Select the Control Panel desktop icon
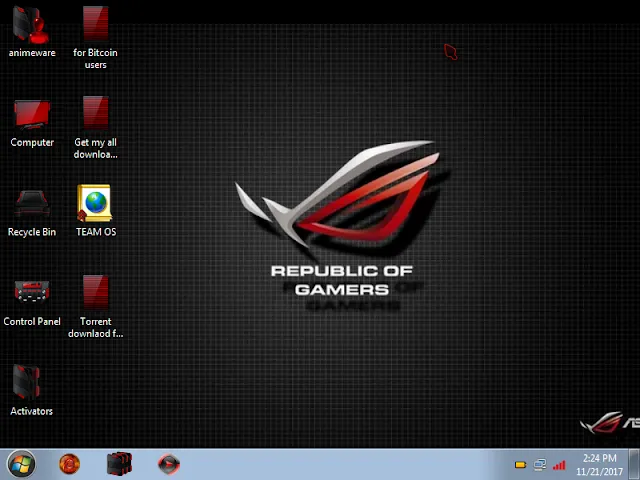The image size is (640, 480). [x=32, y=292]
